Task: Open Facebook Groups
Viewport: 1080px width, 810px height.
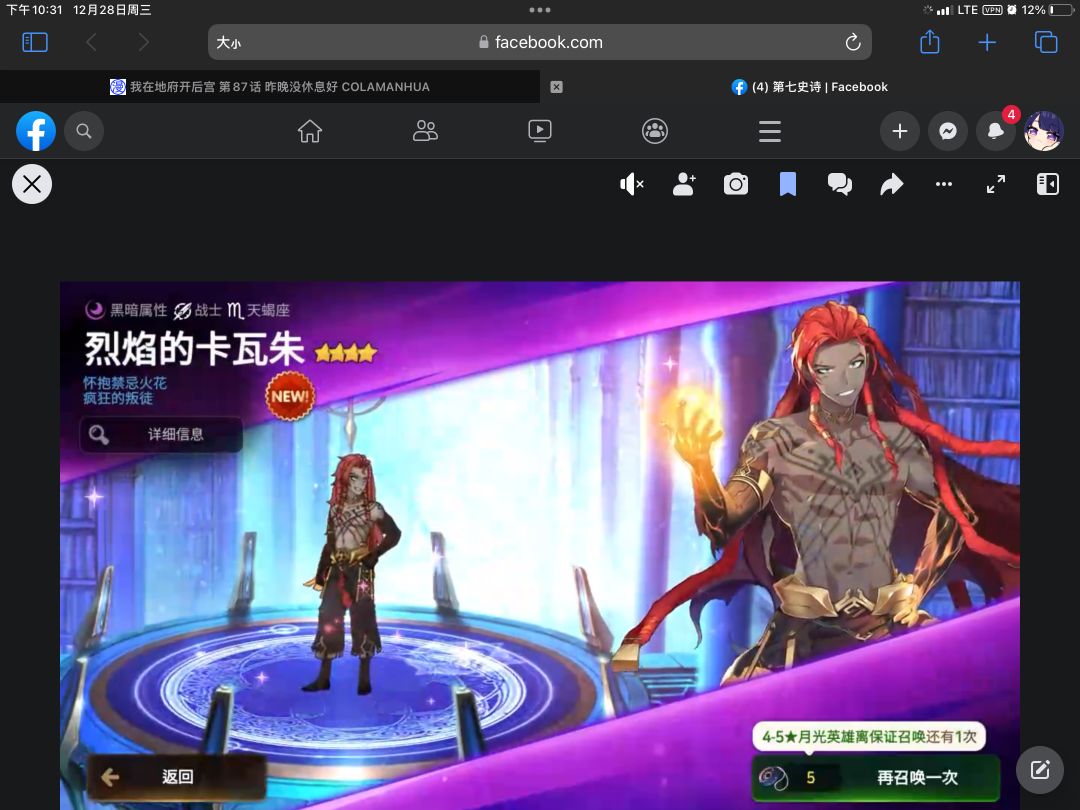Action: coord(655,131)
